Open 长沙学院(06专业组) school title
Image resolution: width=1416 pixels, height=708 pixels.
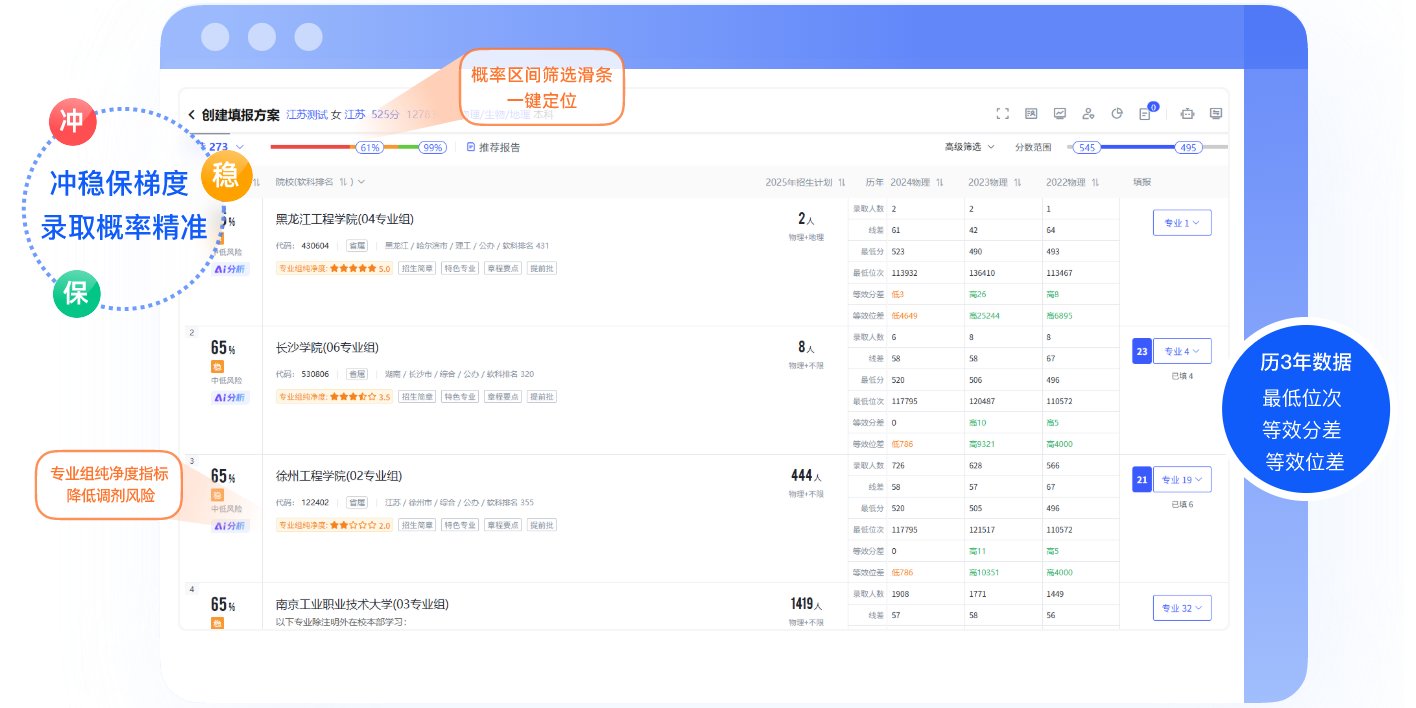tap(327, 347)
